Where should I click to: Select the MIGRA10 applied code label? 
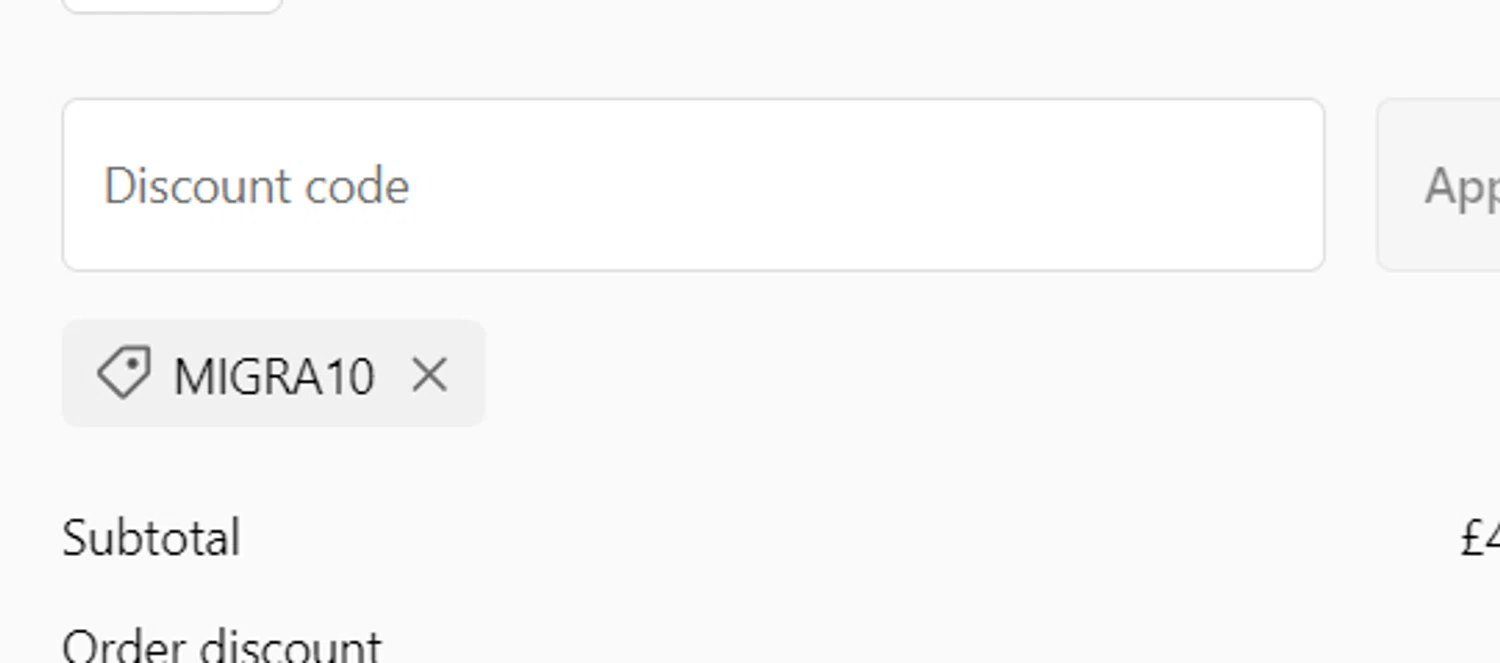(x=273, y=377)
